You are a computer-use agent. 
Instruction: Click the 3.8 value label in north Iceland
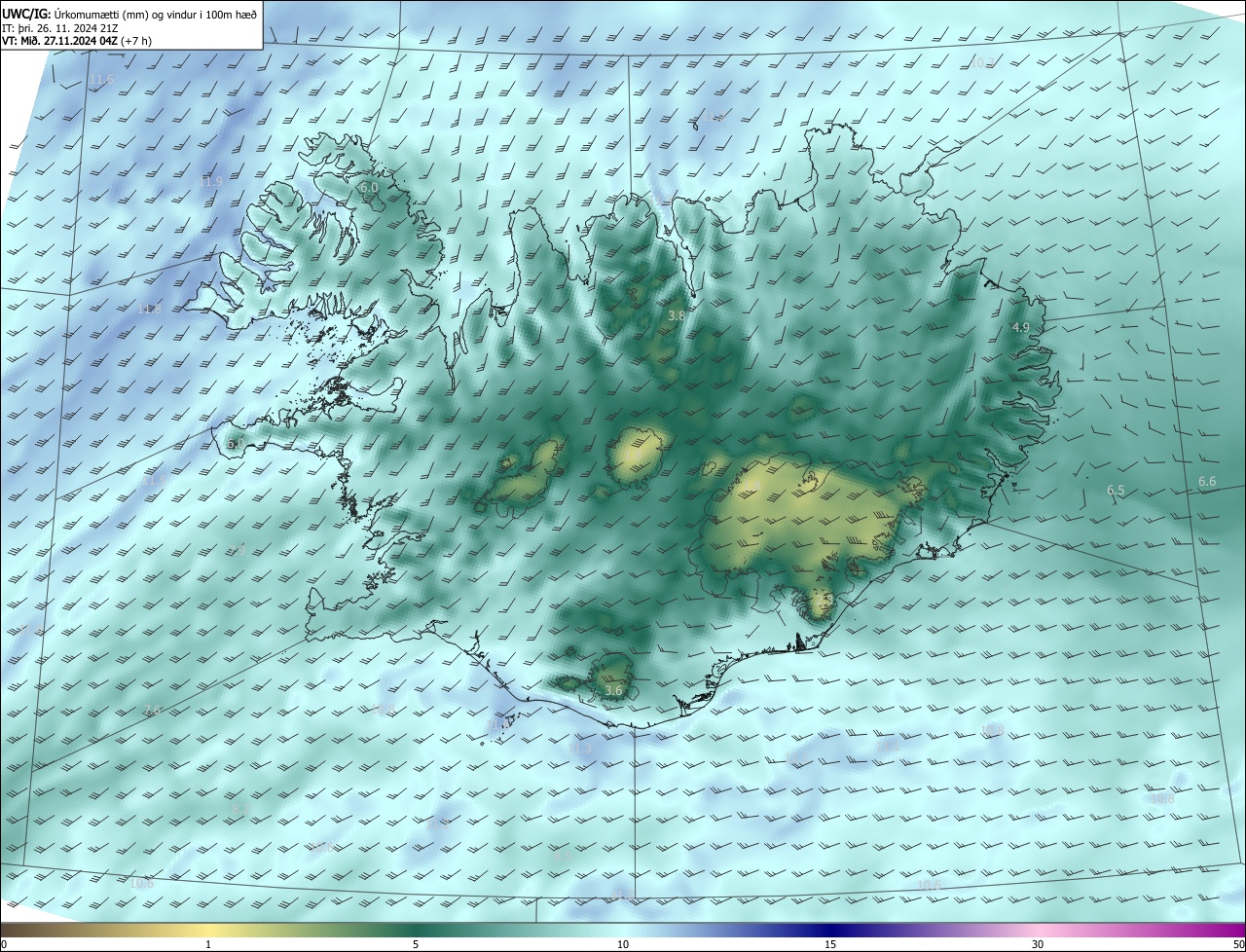[x=677, y=316]
